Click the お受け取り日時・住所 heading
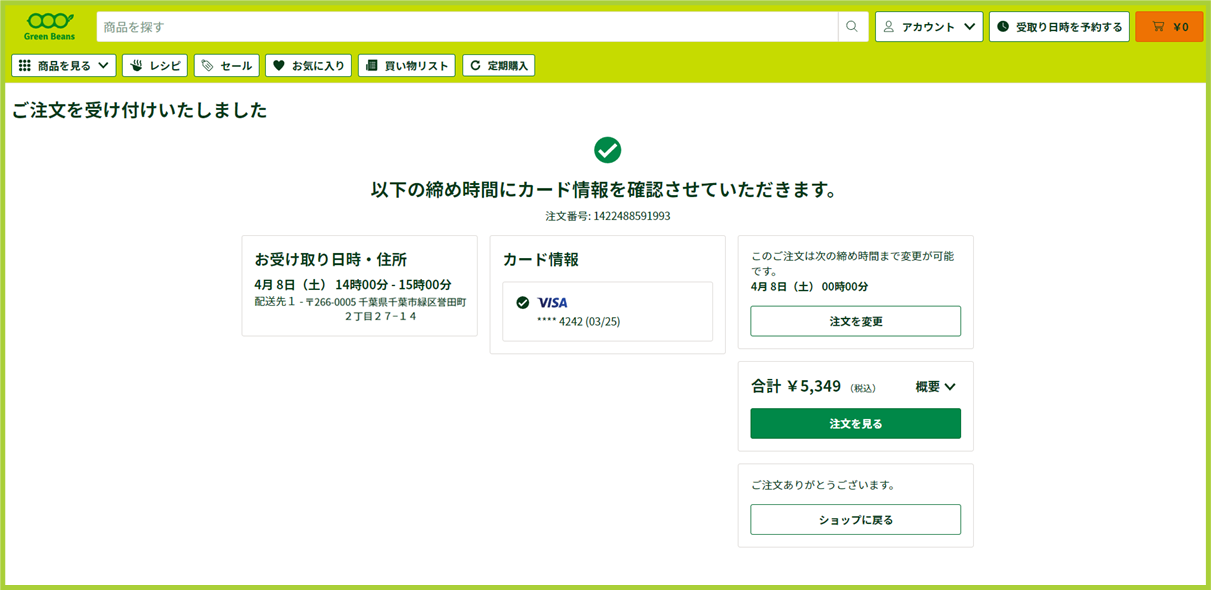 pos(331,259)
